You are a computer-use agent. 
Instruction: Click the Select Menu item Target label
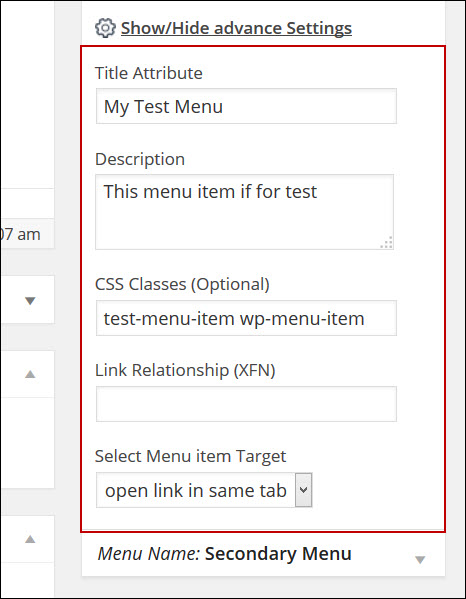tap(190, 456)
